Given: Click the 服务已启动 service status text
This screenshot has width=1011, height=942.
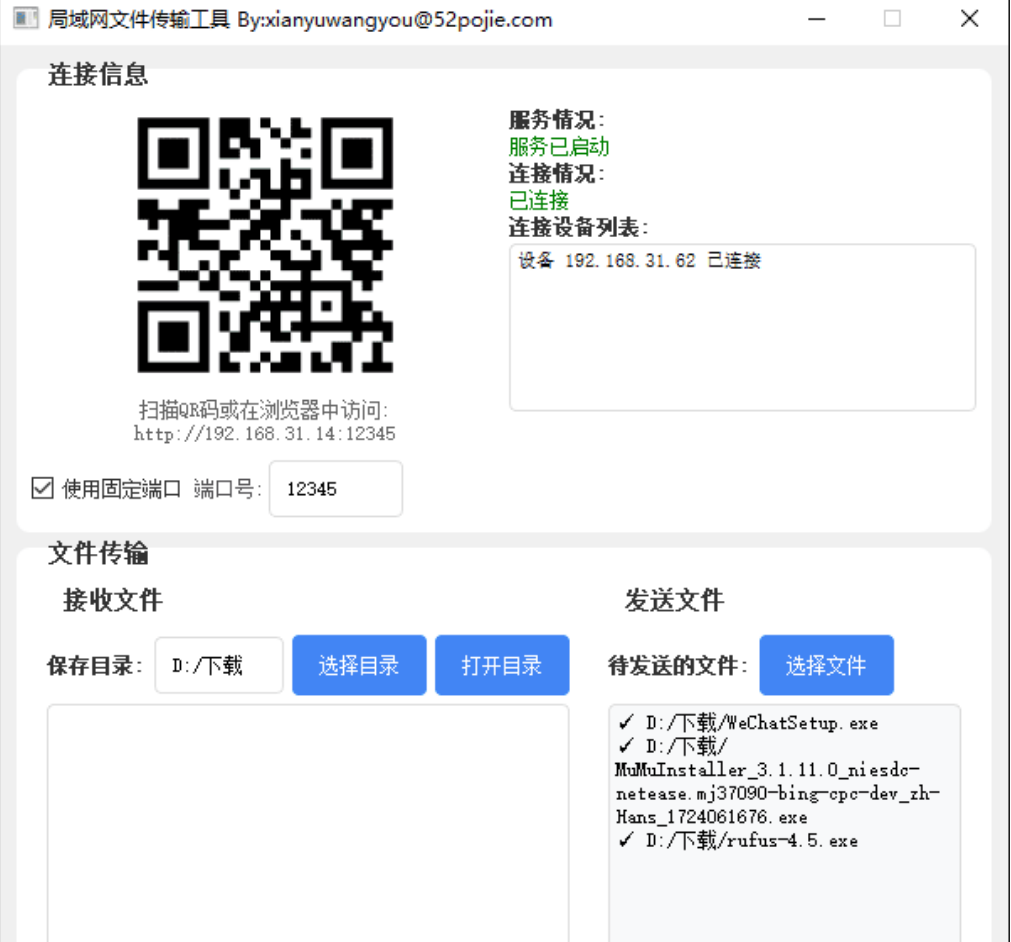Looking at the screenshot, I should click(x=558, y=146).
